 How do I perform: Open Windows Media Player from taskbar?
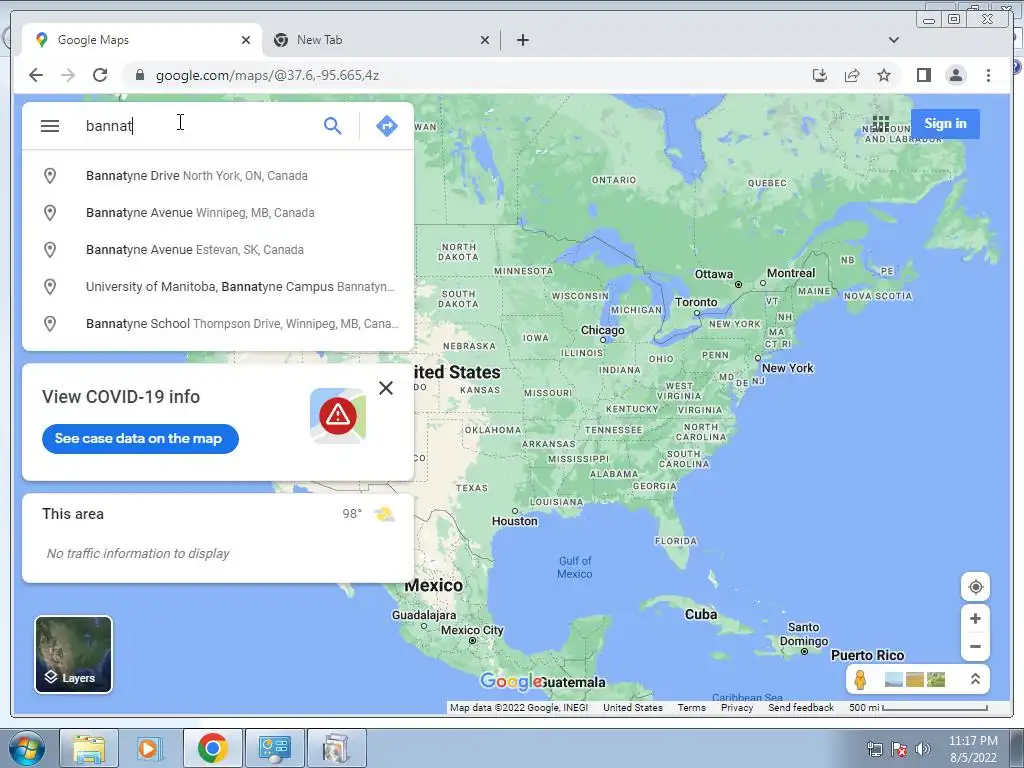pos(150,748)
